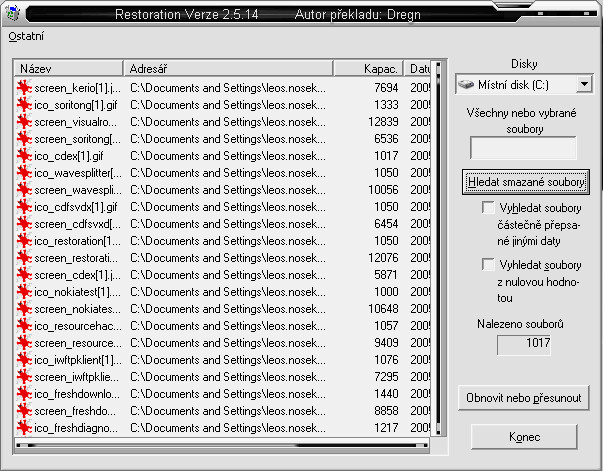
Task: Open the Ostatní menu
Action: point(26,36)
